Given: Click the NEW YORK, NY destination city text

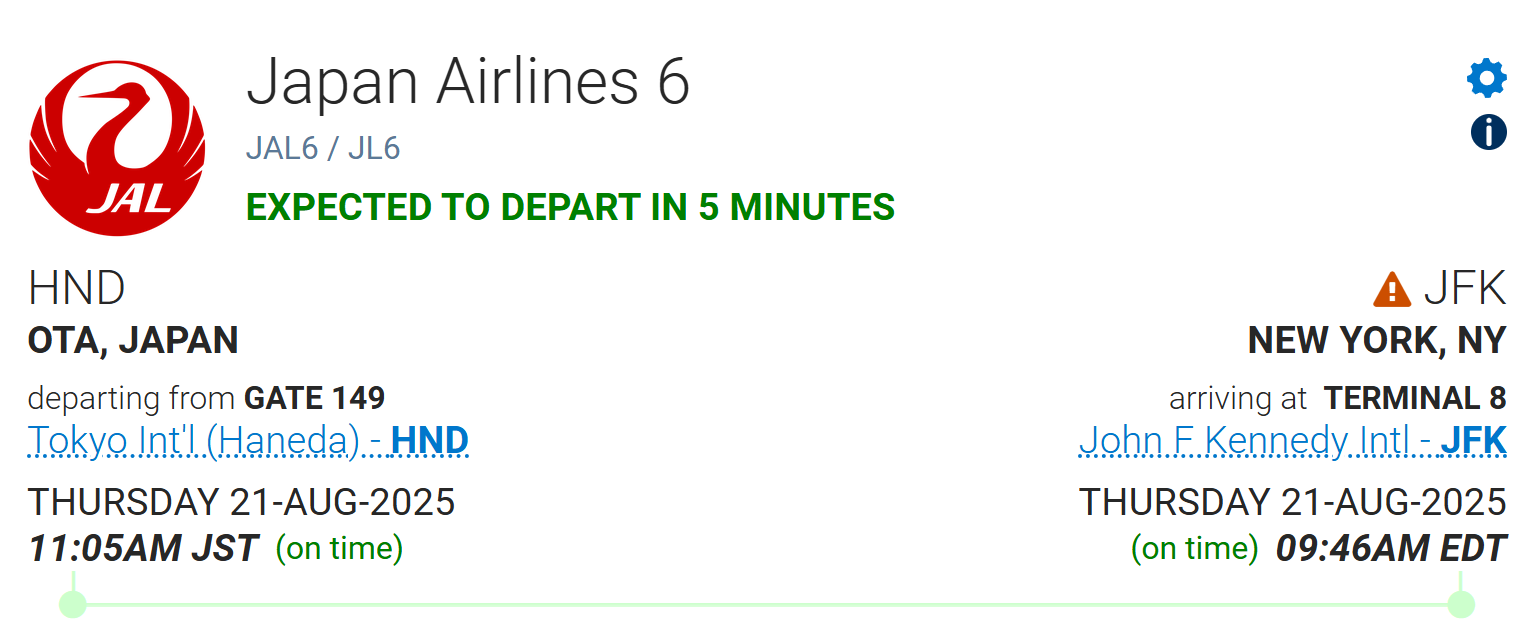Looking at the screenshot, I should tap(1377, 341).
